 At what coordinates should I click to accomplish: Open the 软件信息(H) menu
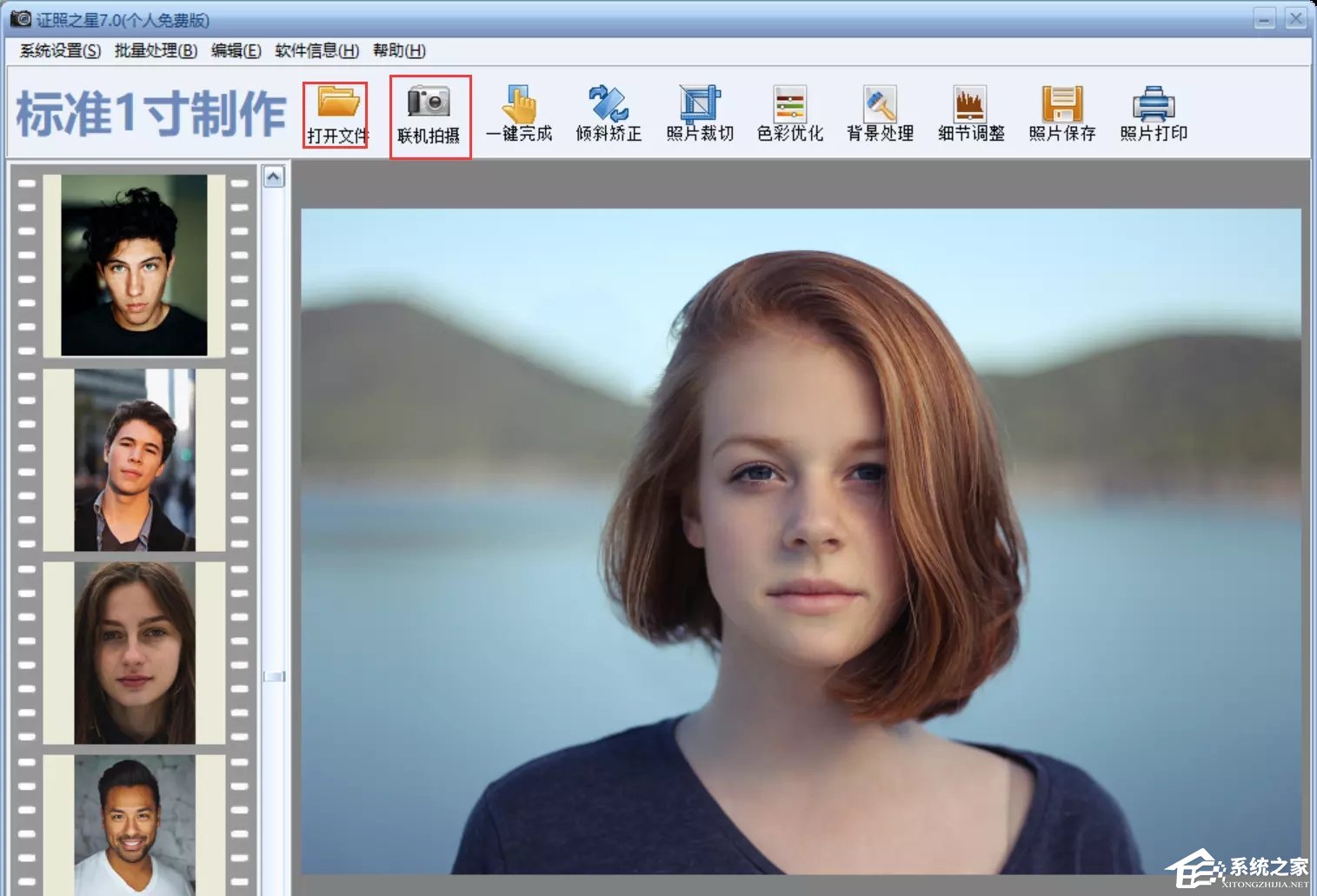pyautogui.click(x=316, y=50)
